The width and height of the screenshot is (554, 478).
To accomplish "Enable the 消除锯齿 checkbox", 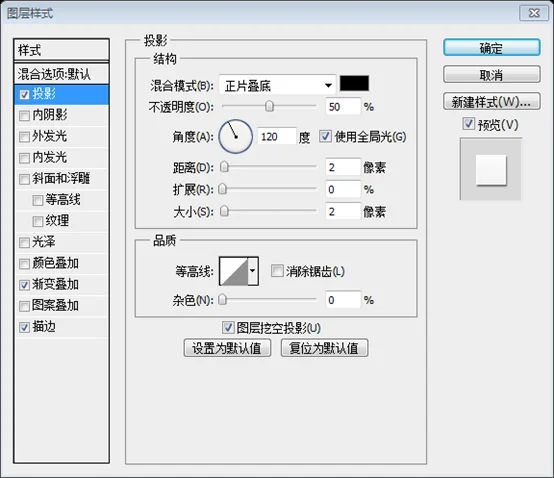I will point(277,271).
